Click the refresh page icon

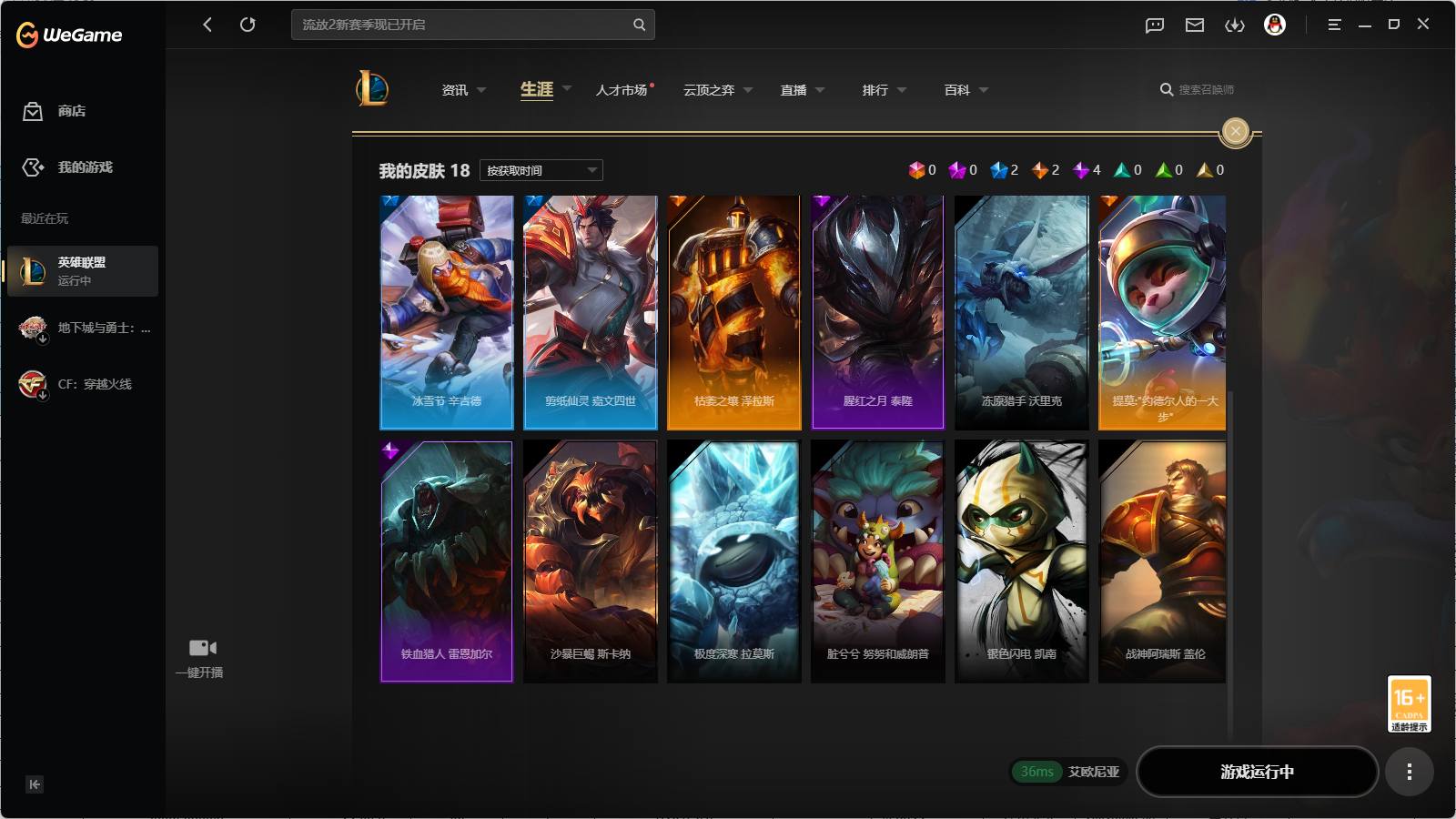pos(248,25)
